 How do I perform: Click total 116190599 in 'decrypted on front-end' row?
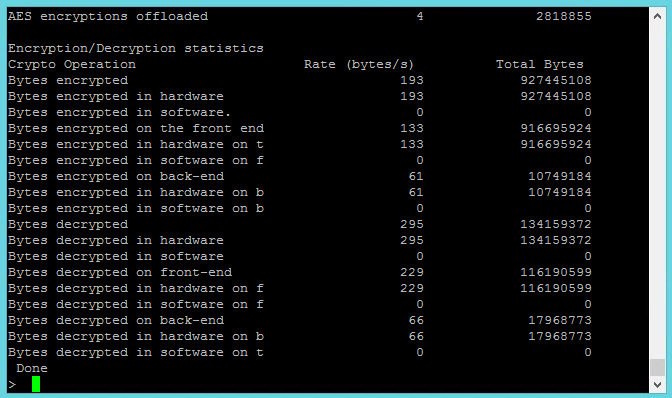click(556, 272)
